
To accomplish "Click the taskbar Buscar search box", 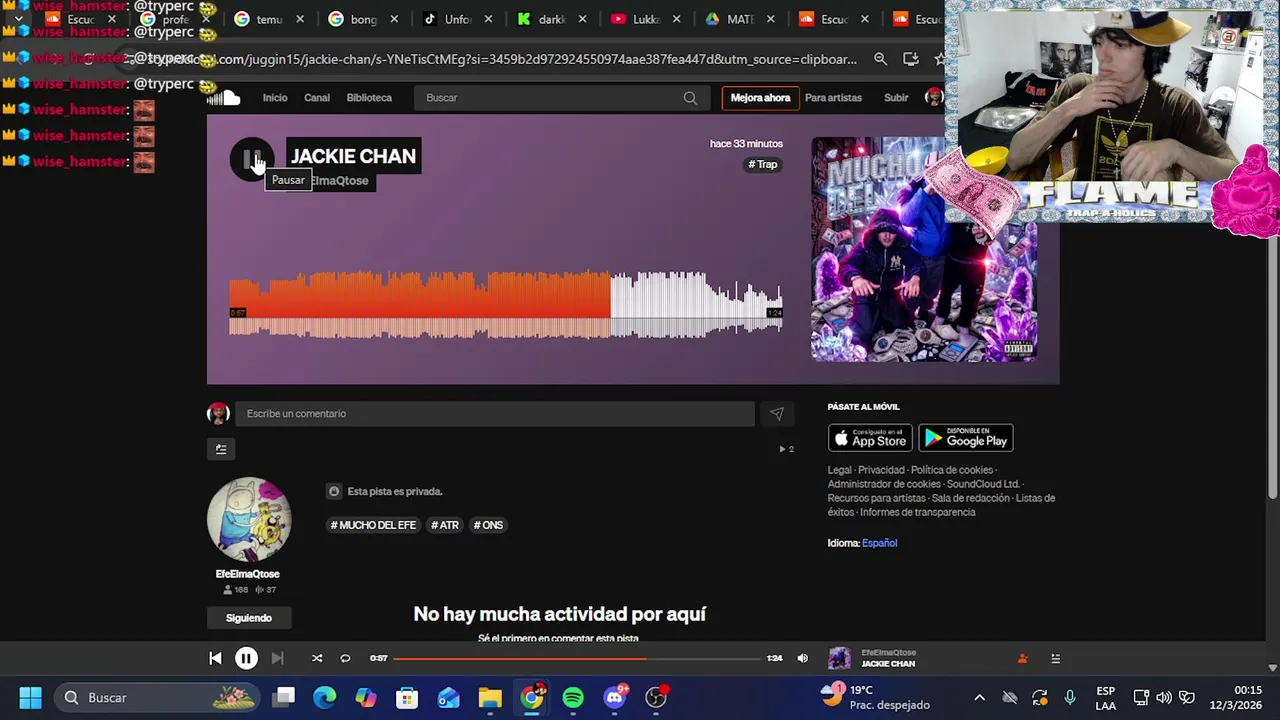I will (156, 697).
